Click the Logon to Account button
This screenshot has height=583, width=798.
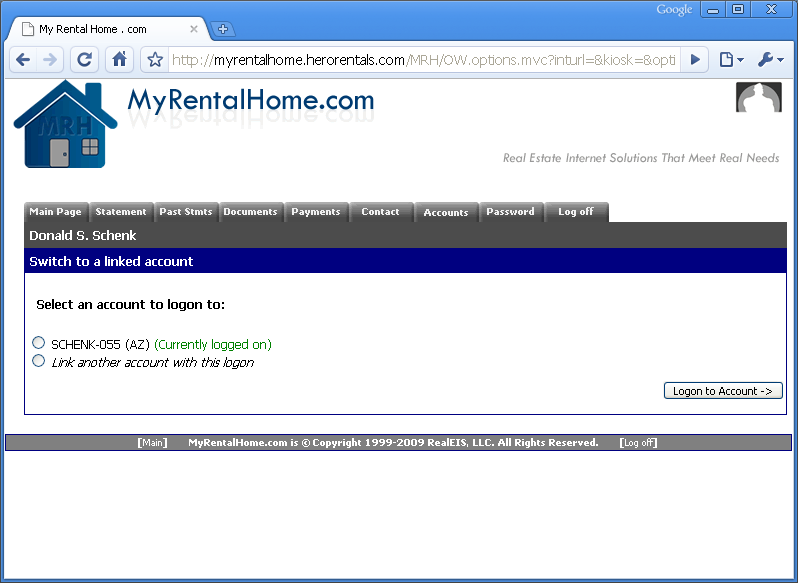coord(723,391)
